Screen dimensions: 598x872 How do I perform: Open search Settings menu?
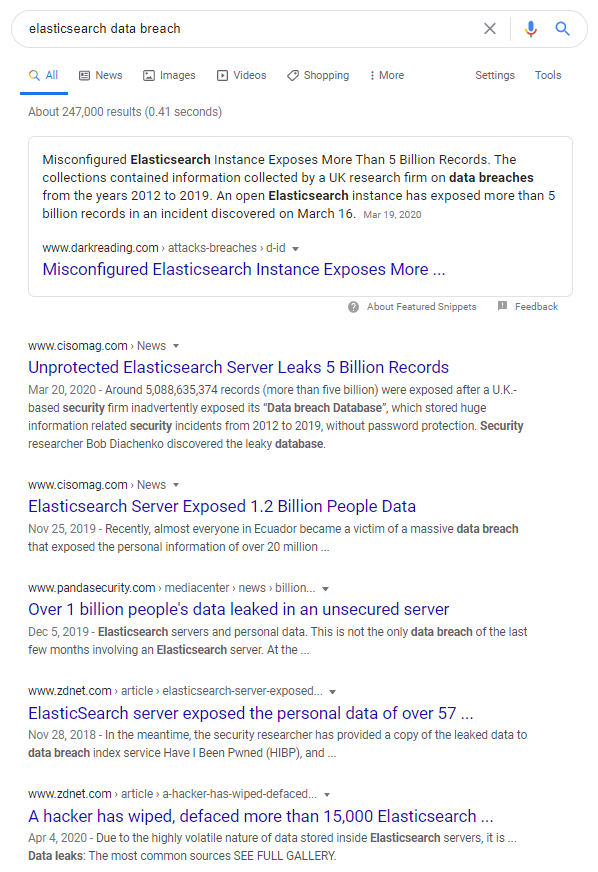point(495,75)
